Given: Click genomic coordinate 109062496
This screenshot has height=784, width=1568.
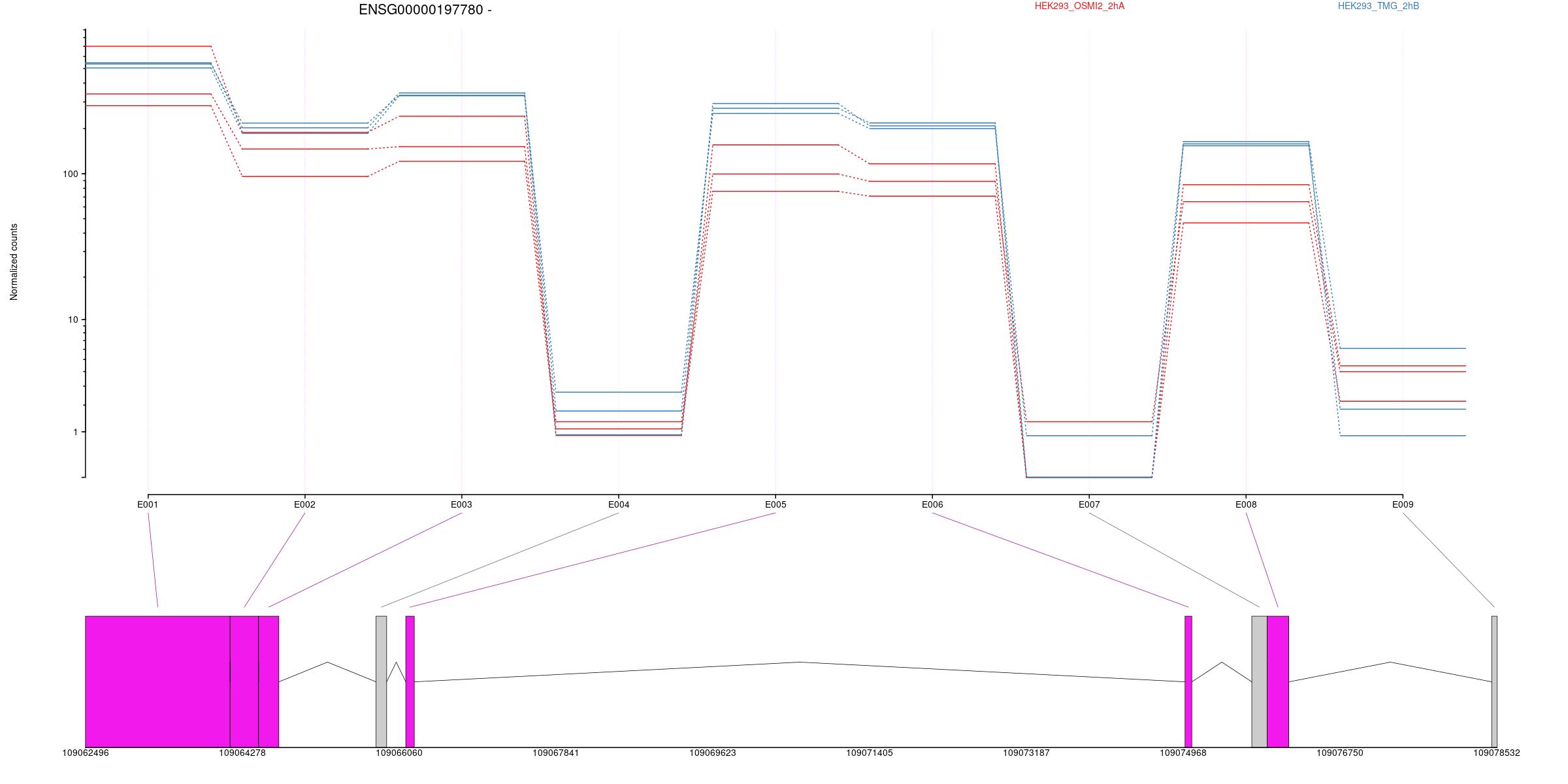Looking at the screenshot, I should click(86, 753).
